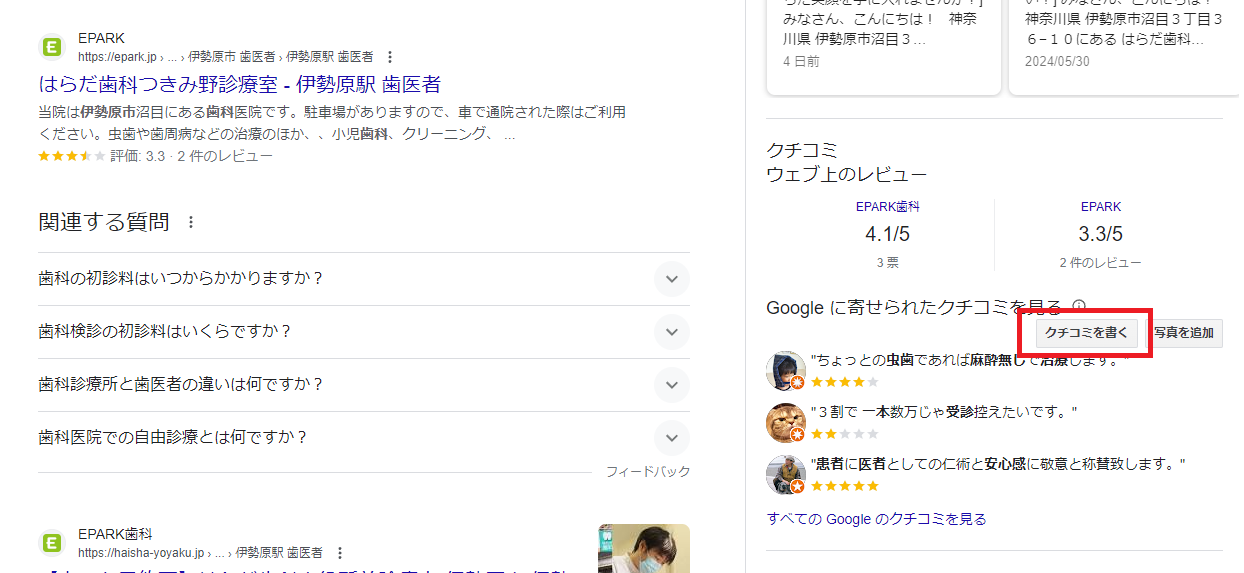
Task: Click the 3 票 vote count text
Action: [887, 263]
